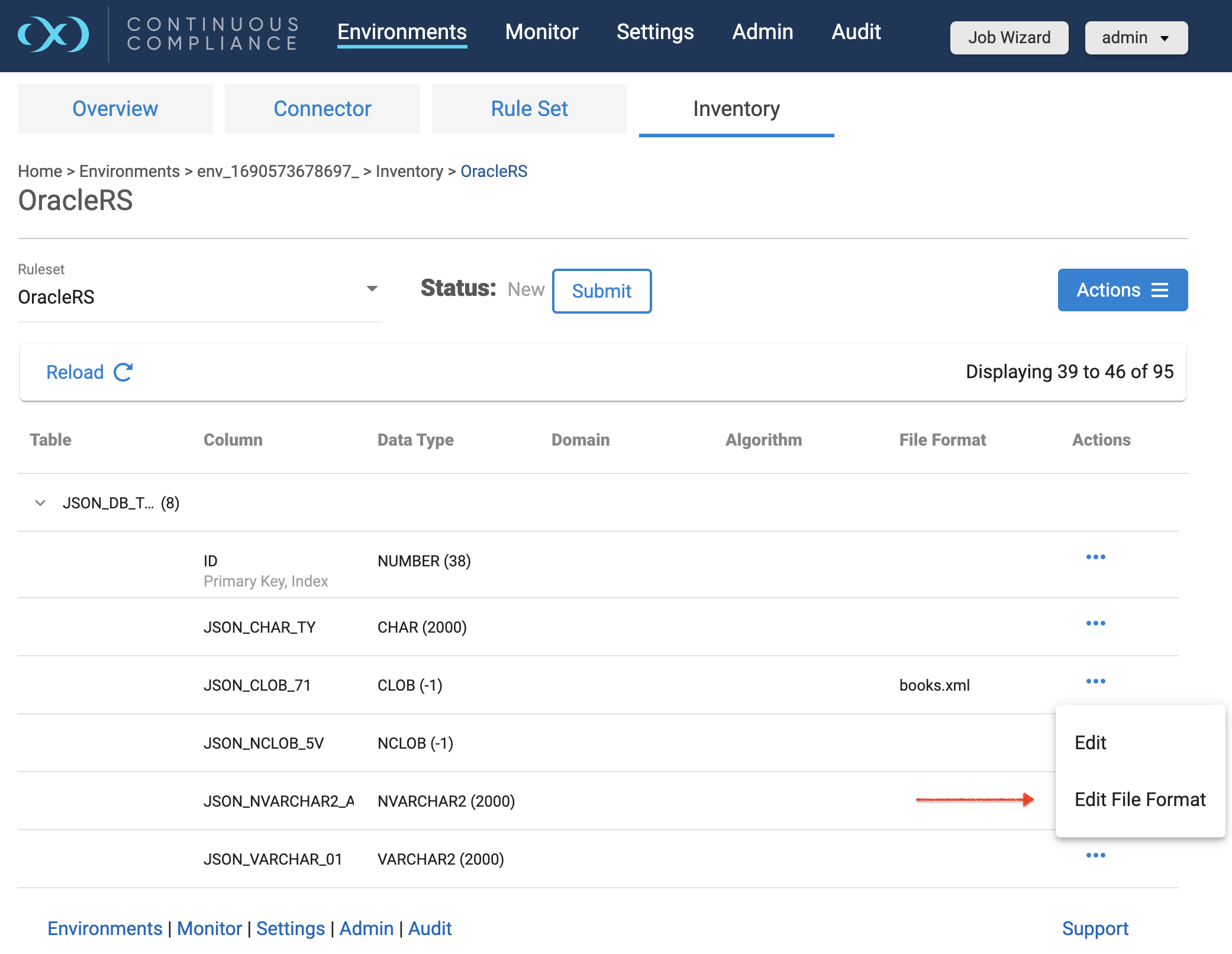Open the JSON_VARCHAR_01 row three-dots menu
Screen dimensions: 1232x954
coord(1095,855)
